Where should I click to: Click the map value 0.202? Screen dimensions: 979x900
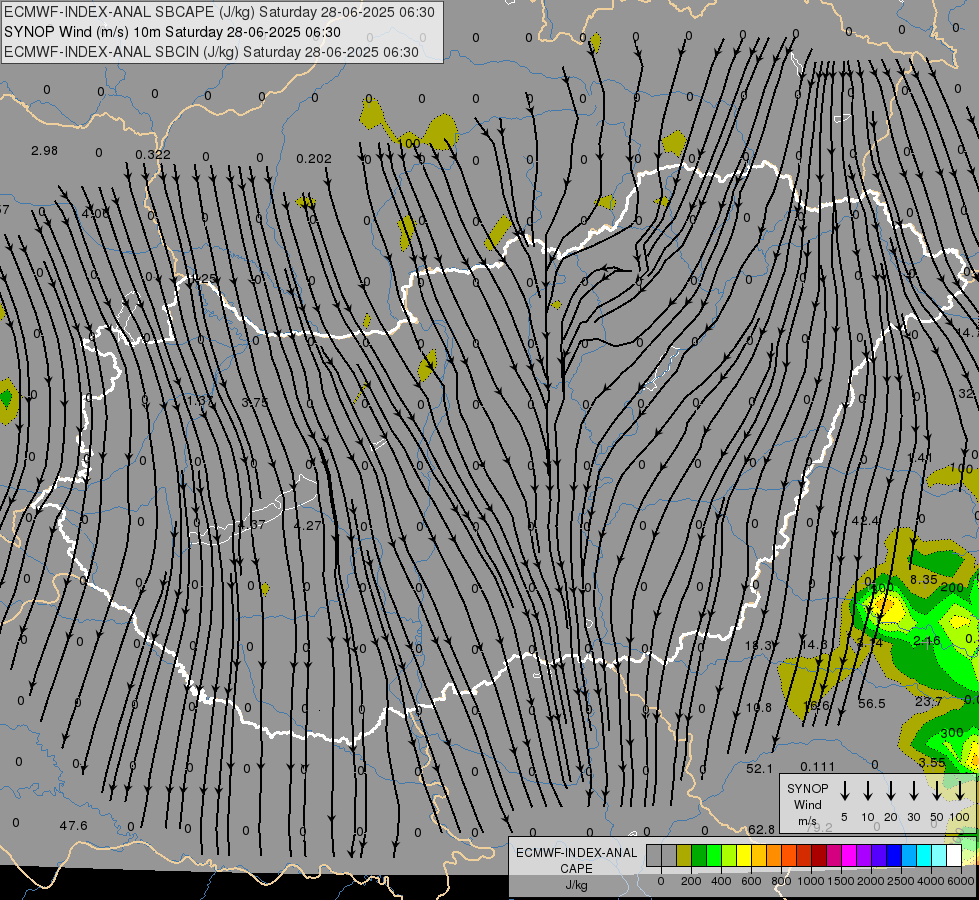[314, 159]
